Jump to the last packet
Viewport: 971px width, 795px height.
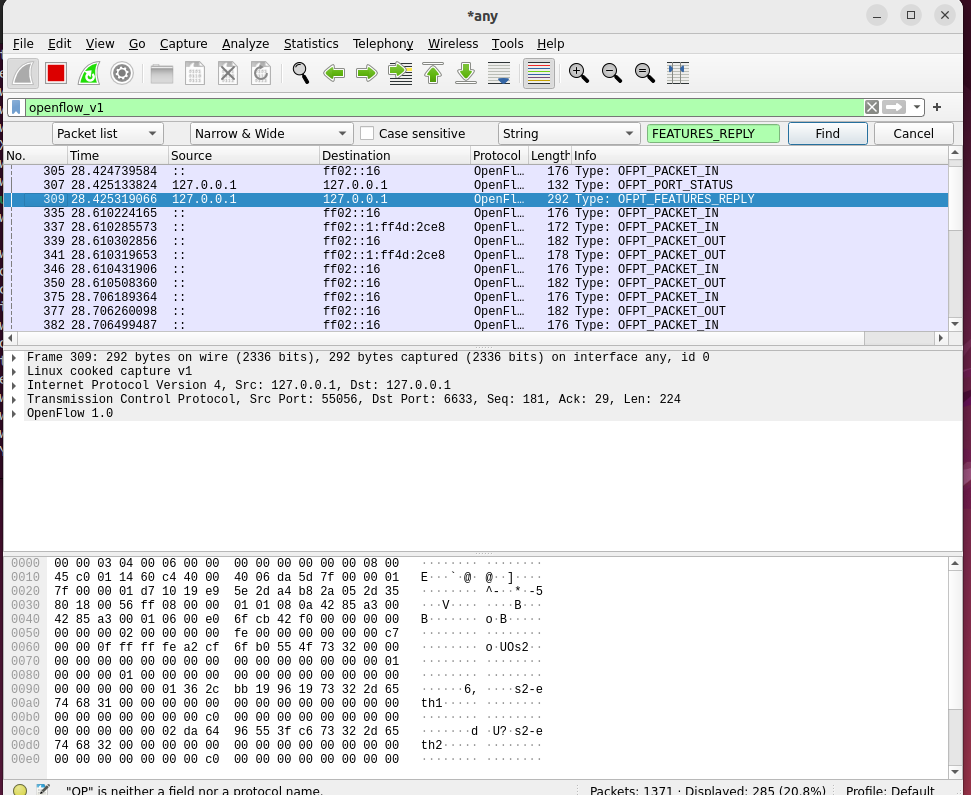[x=466, y=74]
